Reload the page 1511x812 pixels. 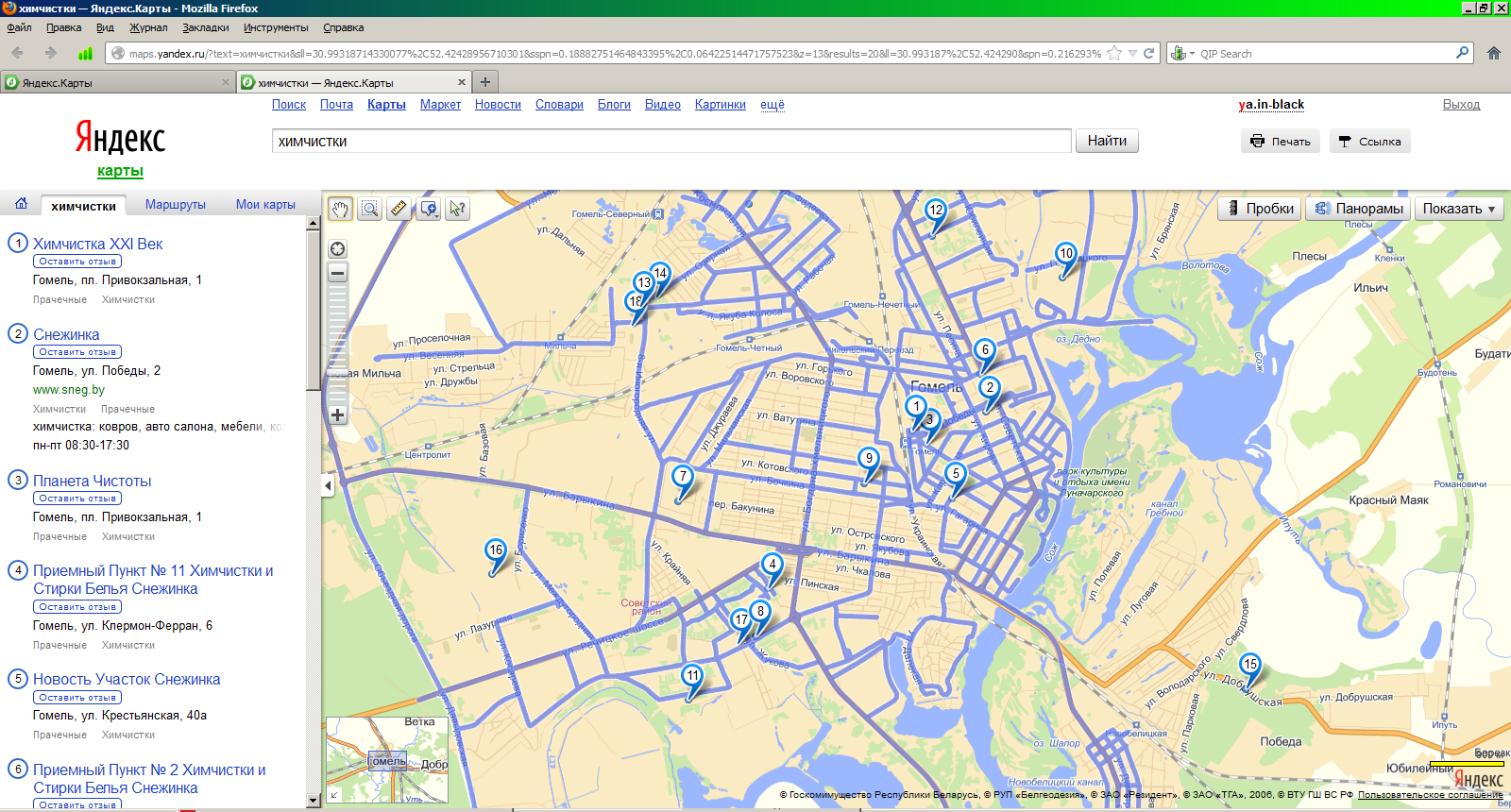1149,53
